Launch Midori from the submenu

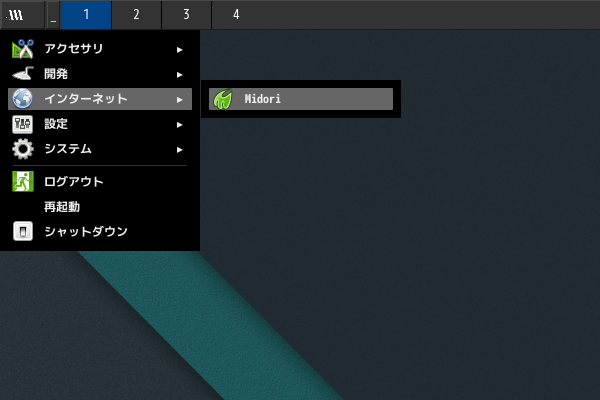click(301, 99)
